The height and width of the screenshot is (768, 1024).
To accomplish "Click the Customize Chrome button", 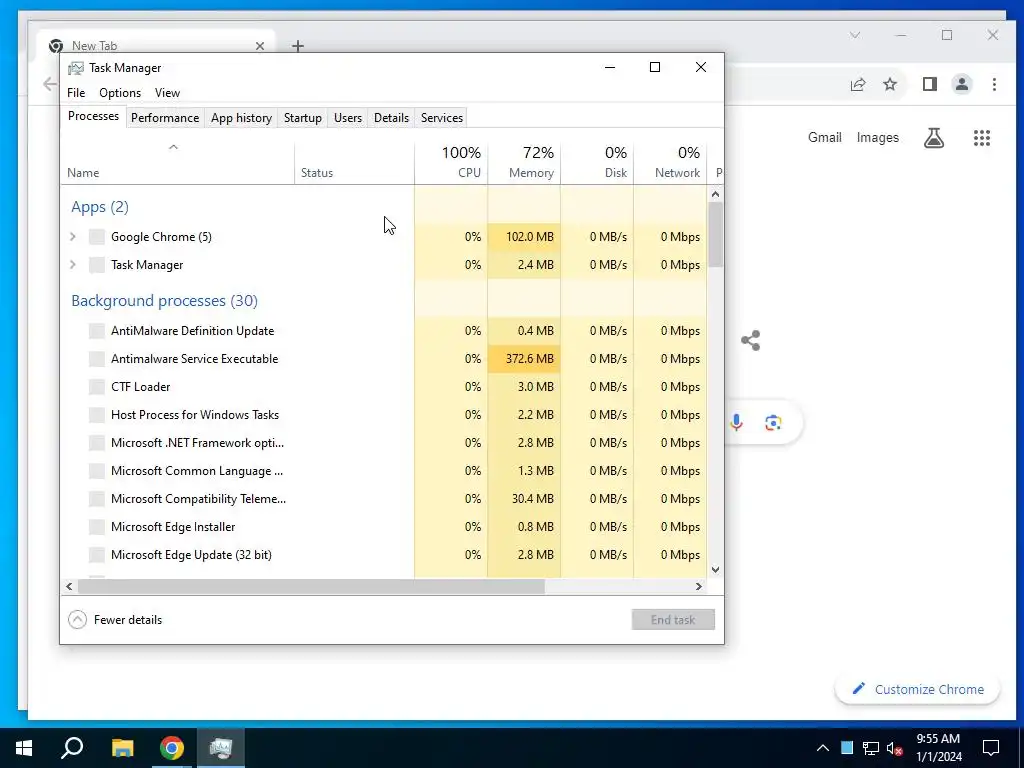I will pyautogui.click(x=918, y=689).
